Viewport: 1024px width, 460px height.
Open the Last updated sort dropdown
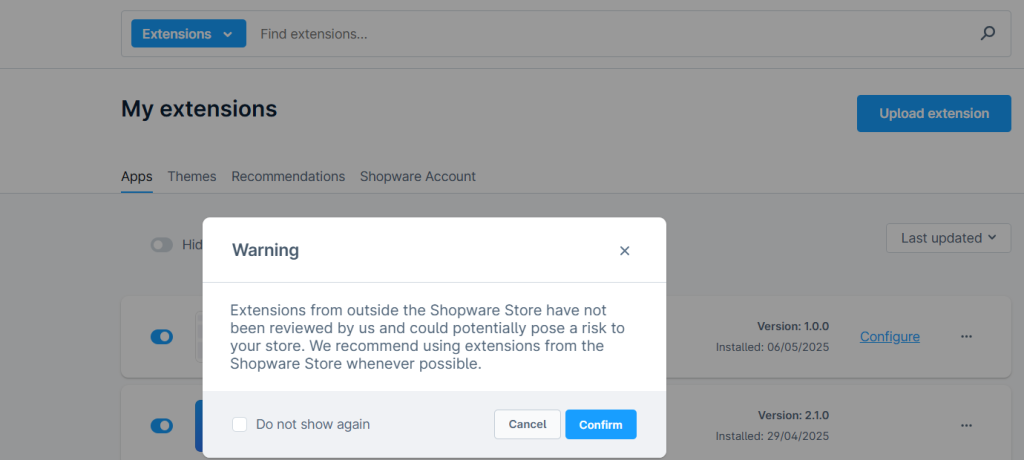pos(948,238)
